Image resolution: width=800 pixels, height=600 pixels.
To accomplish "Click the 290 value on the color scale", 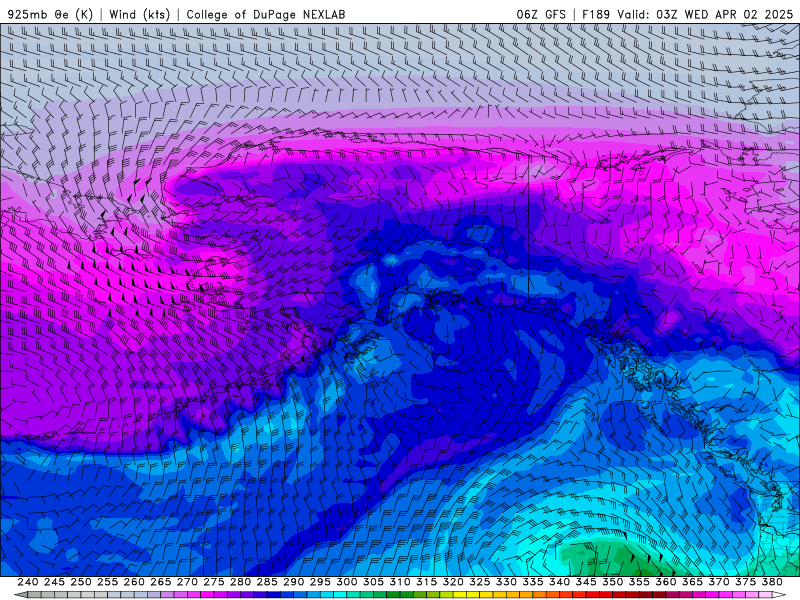I will [x=293, y=582].
